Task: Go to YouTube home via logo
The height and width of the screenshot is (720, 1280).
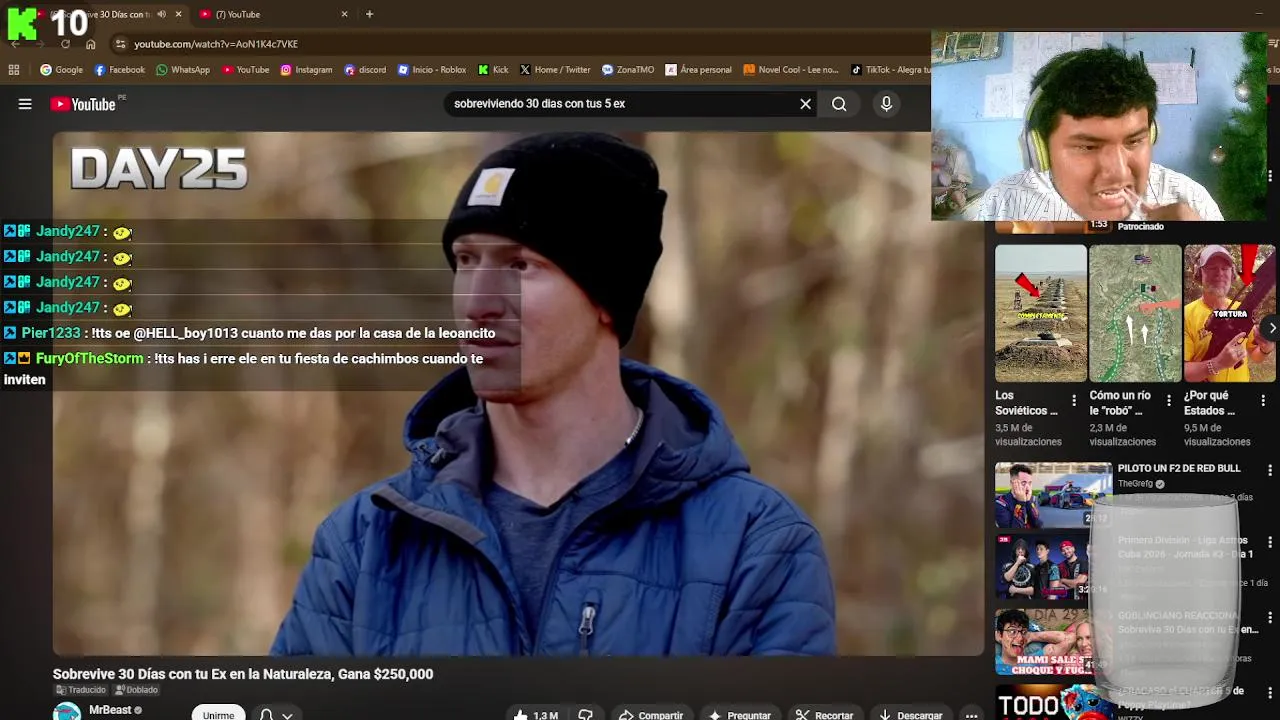Action: coord(83,104)
